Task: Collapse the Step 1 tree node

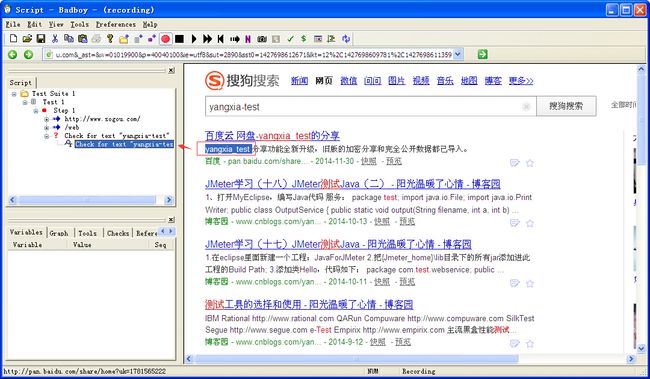Action: 36,111
